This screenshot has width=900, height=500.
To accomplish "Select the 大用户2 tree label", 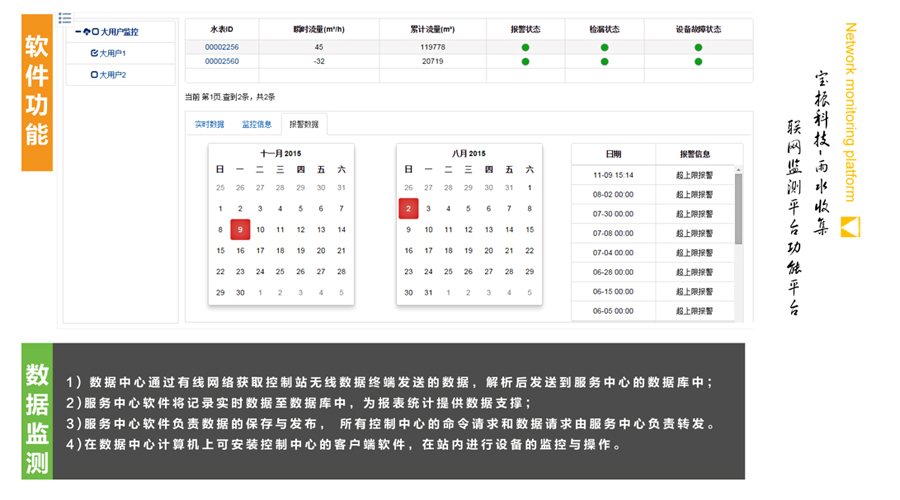I will click(112, 75).
